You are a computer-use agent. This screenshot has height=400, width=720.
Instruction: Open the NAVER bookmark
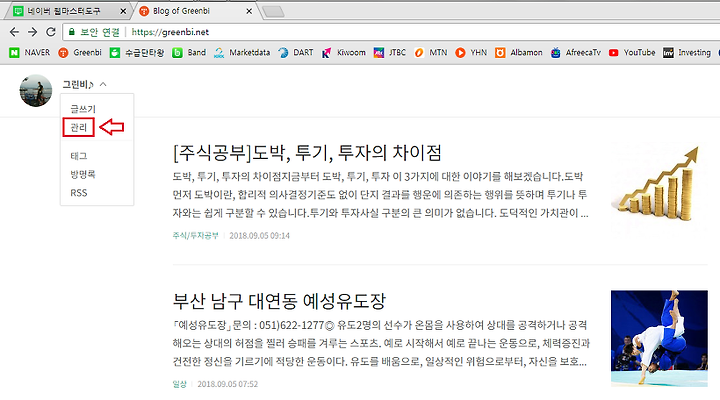pyautogui.click(x=29, y=52)
